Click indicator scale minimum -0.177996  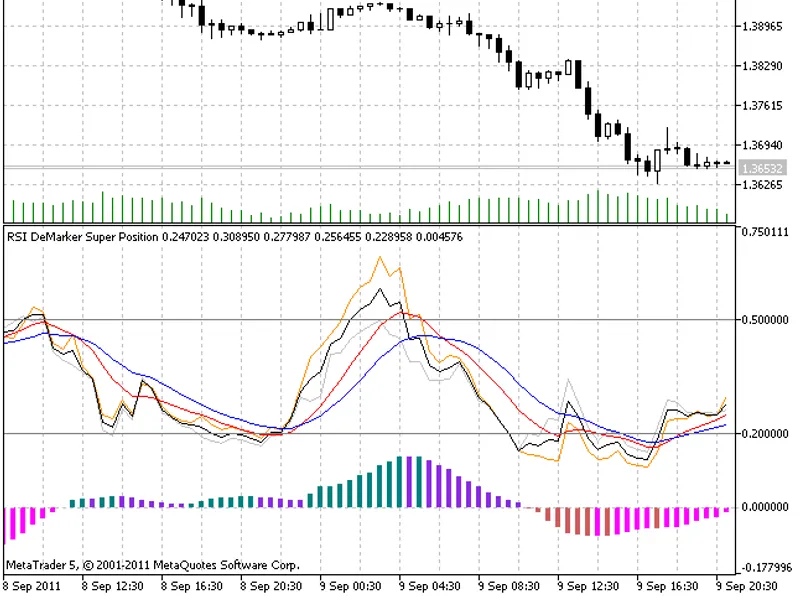766,568
